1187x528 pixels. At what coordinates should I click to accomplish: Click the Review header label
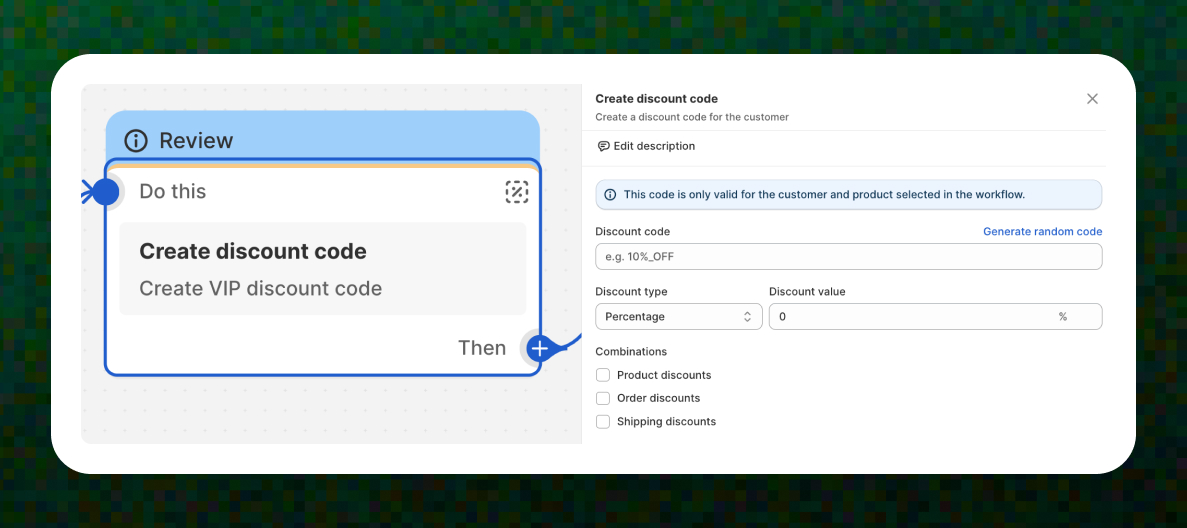tap(196, 141)
